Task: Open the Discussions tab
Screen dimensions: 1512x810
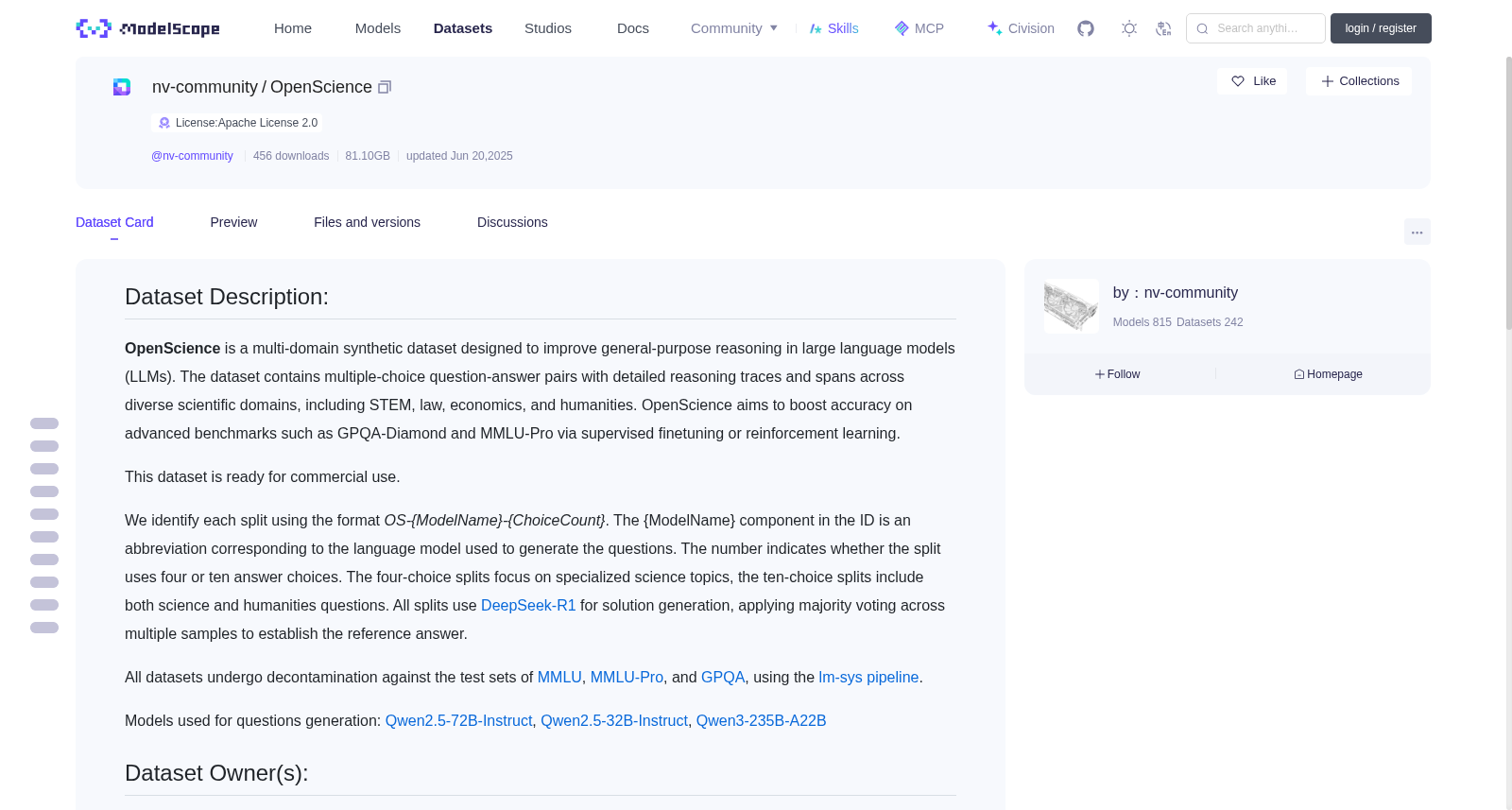Action: [x=512, y=222]
